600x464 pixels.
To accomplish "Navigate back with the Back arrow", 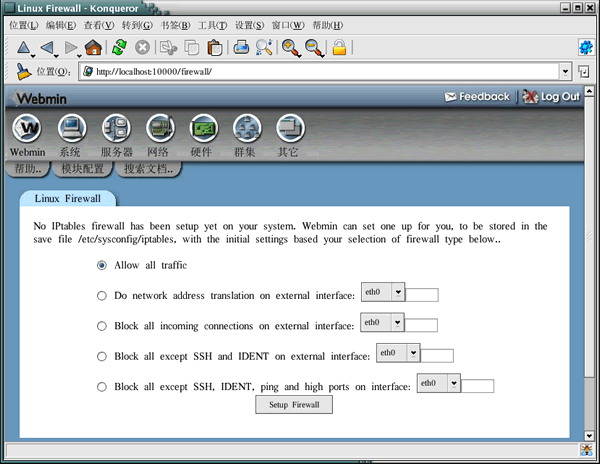I will coord(47,48).
